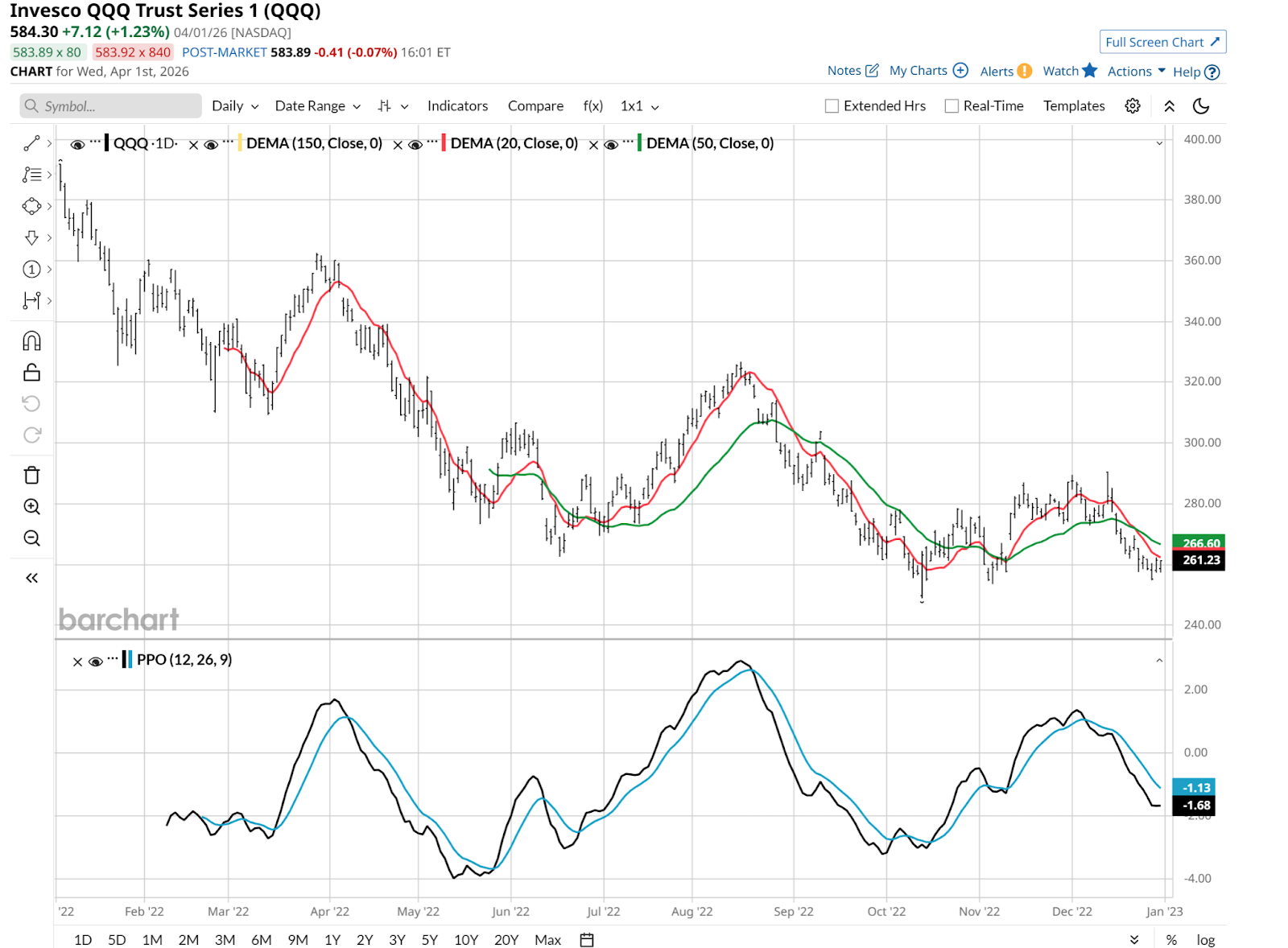The image size is (1288, 948).
Task: Expand the line tool options arrow
Action: (x=49, y=143)
